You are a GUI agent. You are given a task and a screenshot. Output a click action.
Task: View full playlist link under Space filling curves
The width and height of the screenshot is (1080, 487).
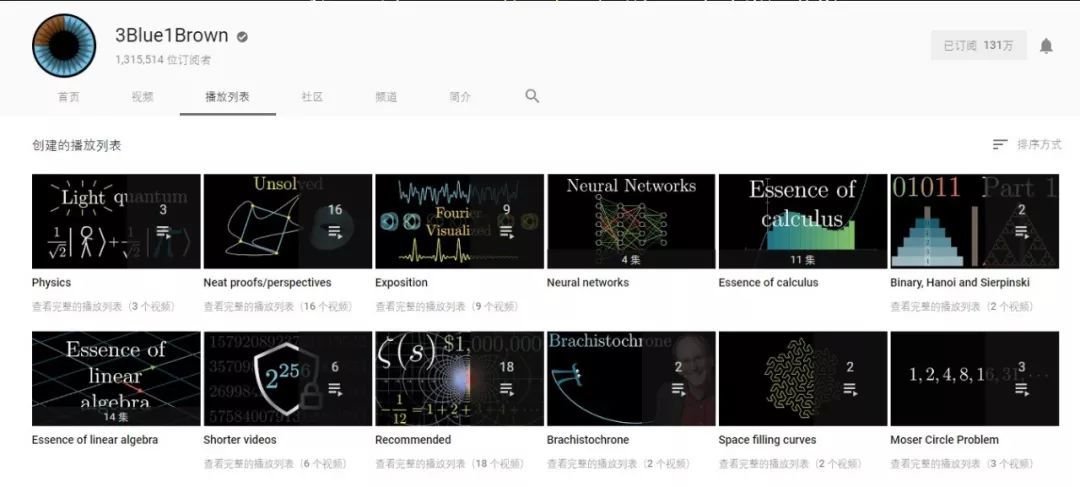790,464
